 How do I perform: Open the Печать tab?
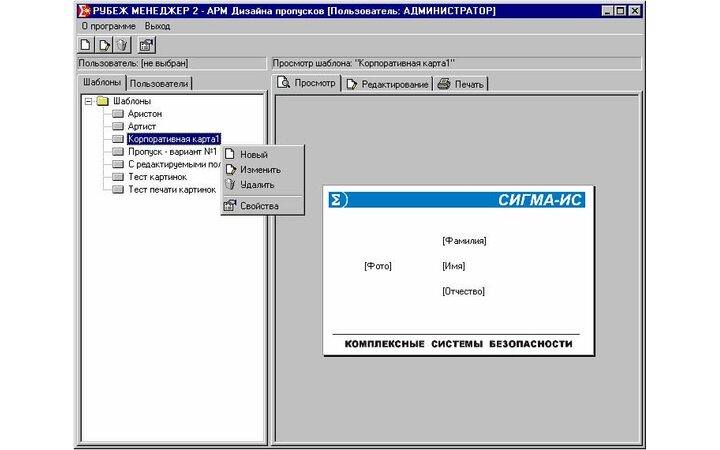461,84
